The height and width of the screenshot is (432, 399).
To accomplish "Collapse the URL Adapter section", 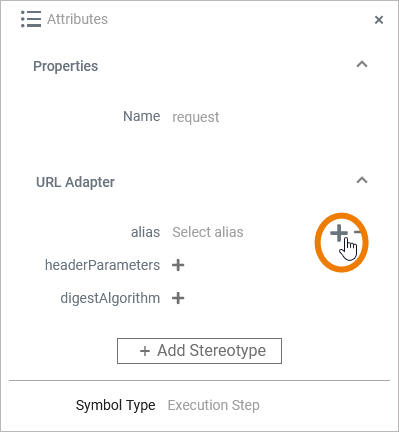I will click(x=362, y=180).
